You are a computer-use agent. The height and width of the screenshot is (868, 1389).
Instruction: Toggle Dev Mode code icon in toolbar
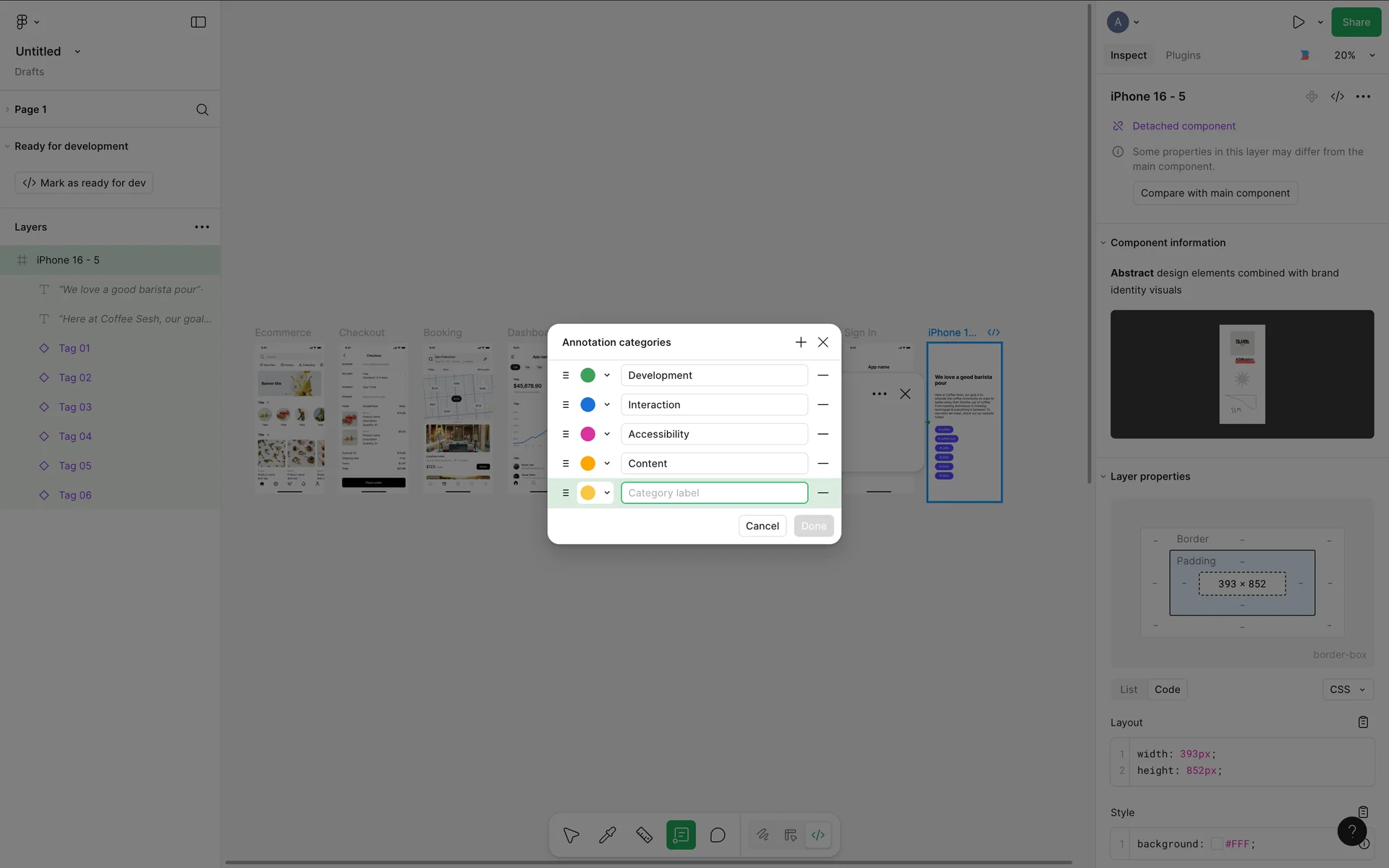[x=818, y=835]
